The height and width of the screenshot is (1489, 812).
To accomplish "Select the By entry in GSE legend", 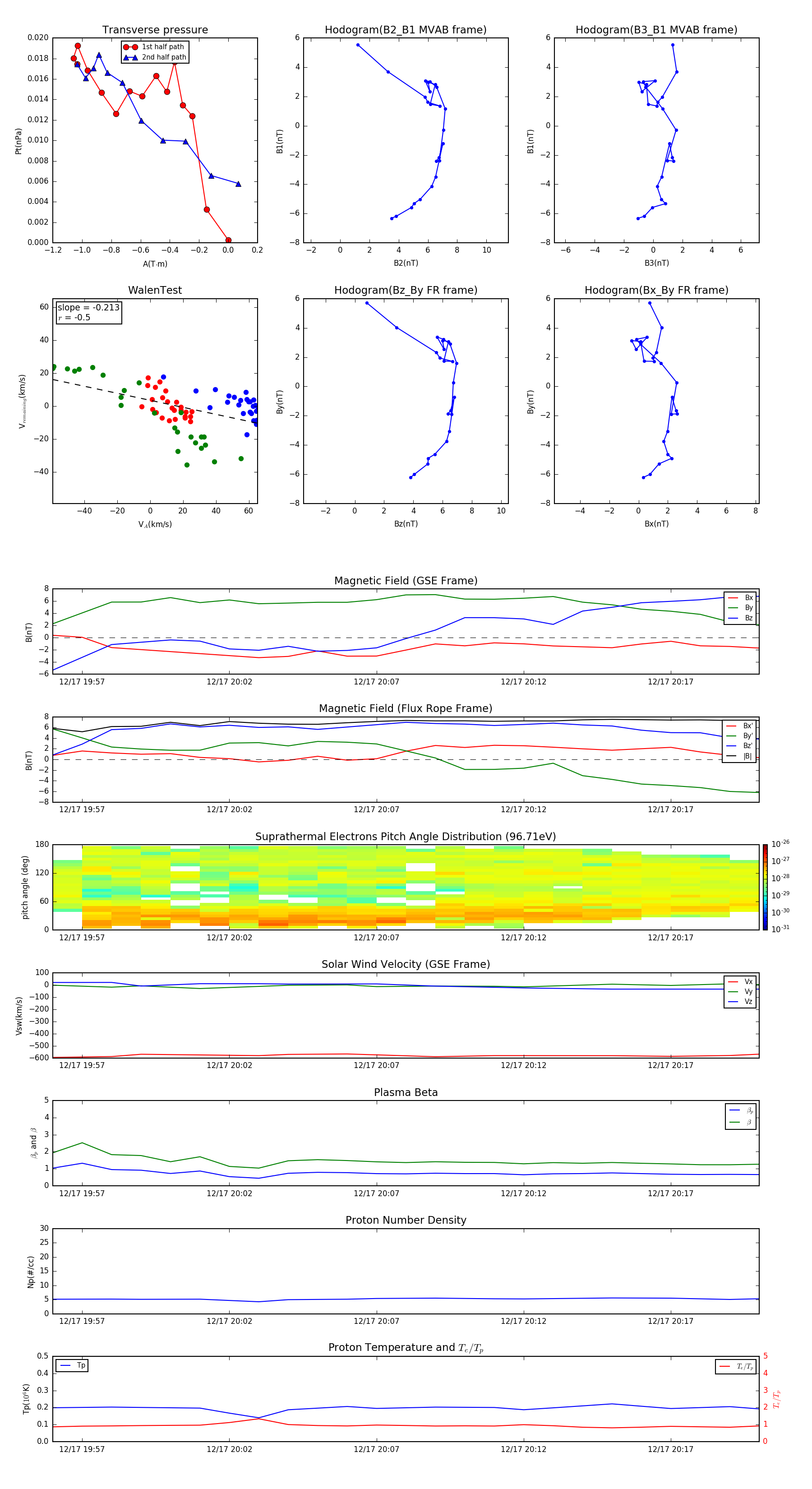I will pos(740,607).
